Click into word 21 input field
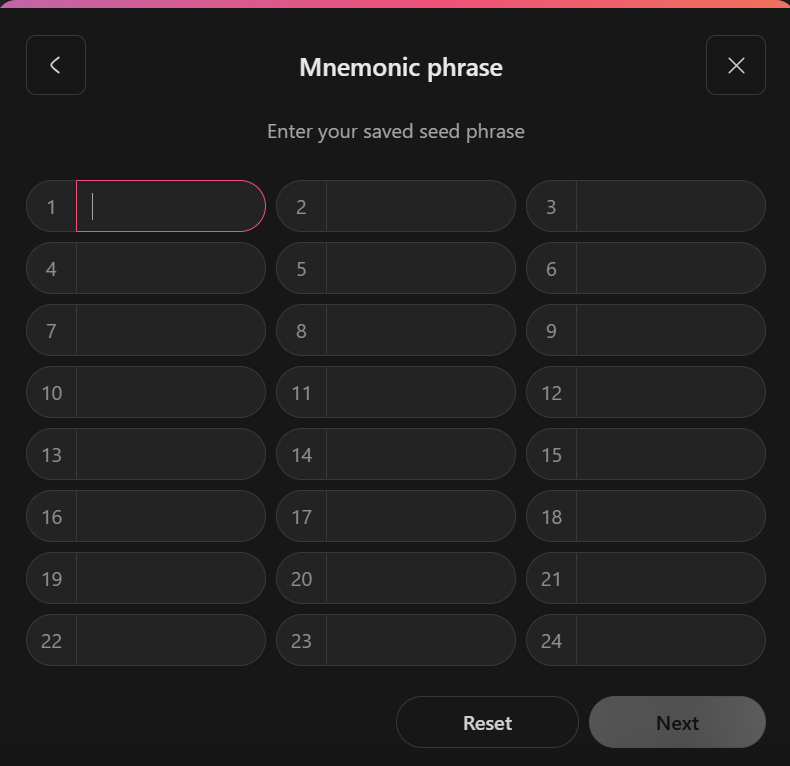The width and height of the screenshot is (790, 766). [x=670, y=579]
